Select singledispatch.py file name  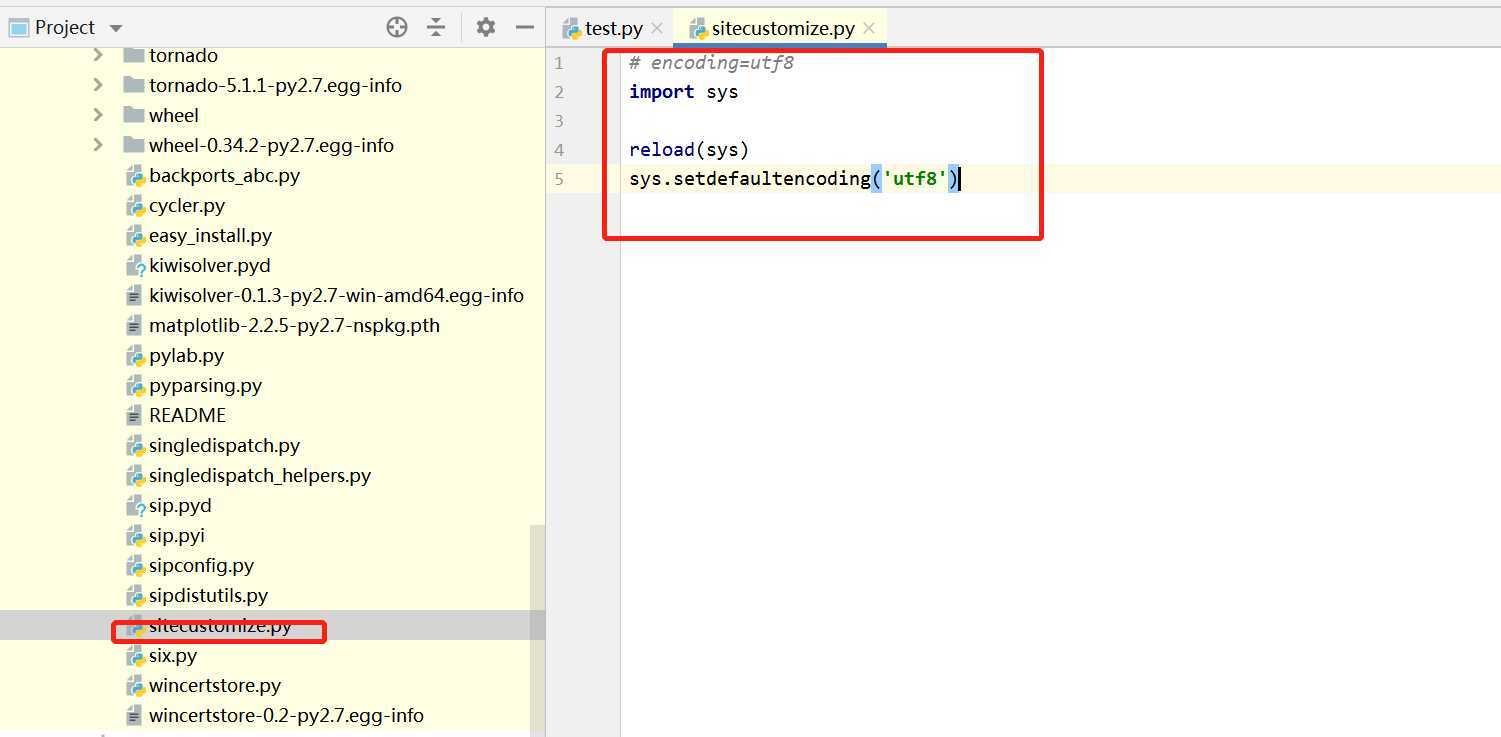224,445
